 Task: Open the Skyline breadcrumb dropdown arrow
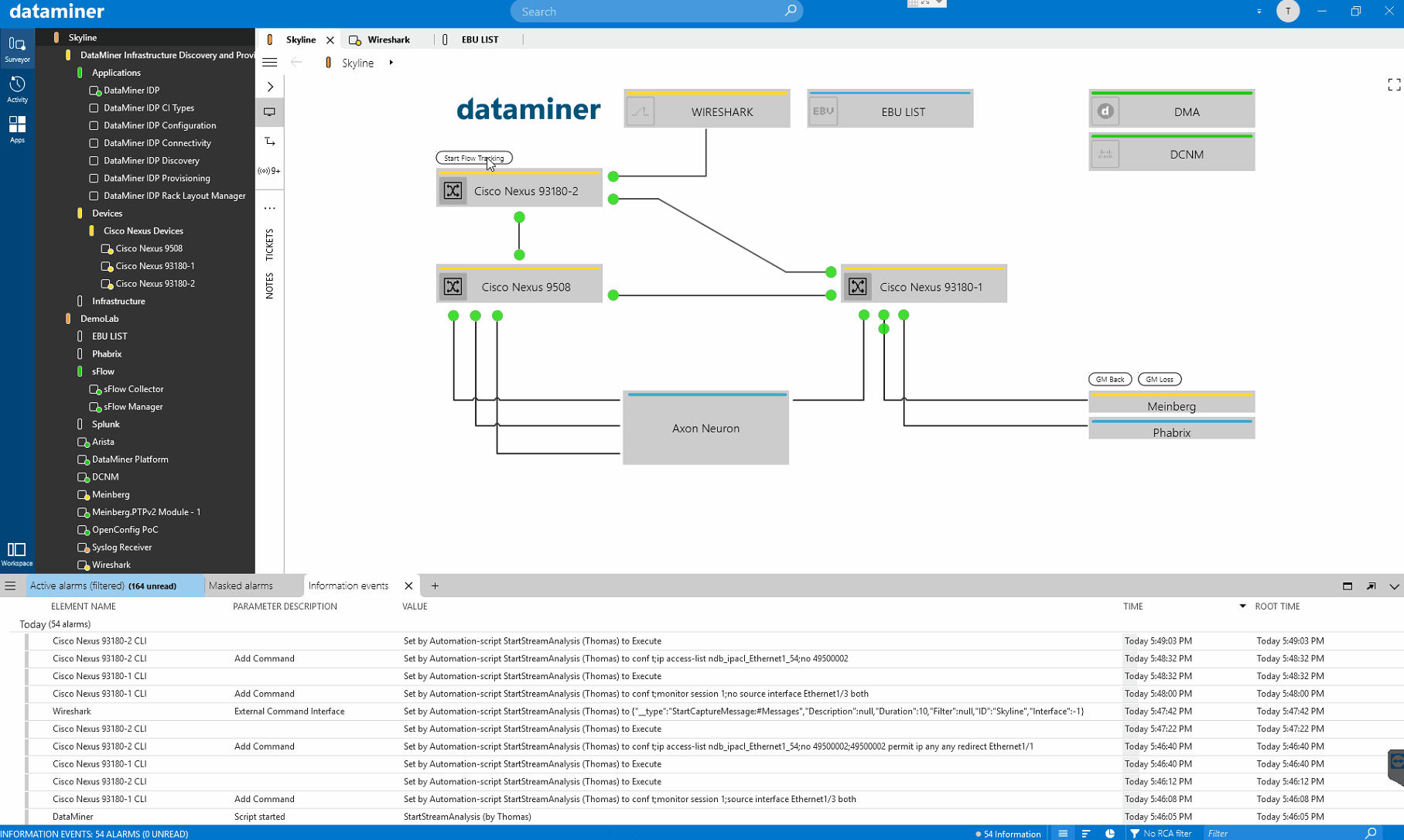(x=391, y=63)
